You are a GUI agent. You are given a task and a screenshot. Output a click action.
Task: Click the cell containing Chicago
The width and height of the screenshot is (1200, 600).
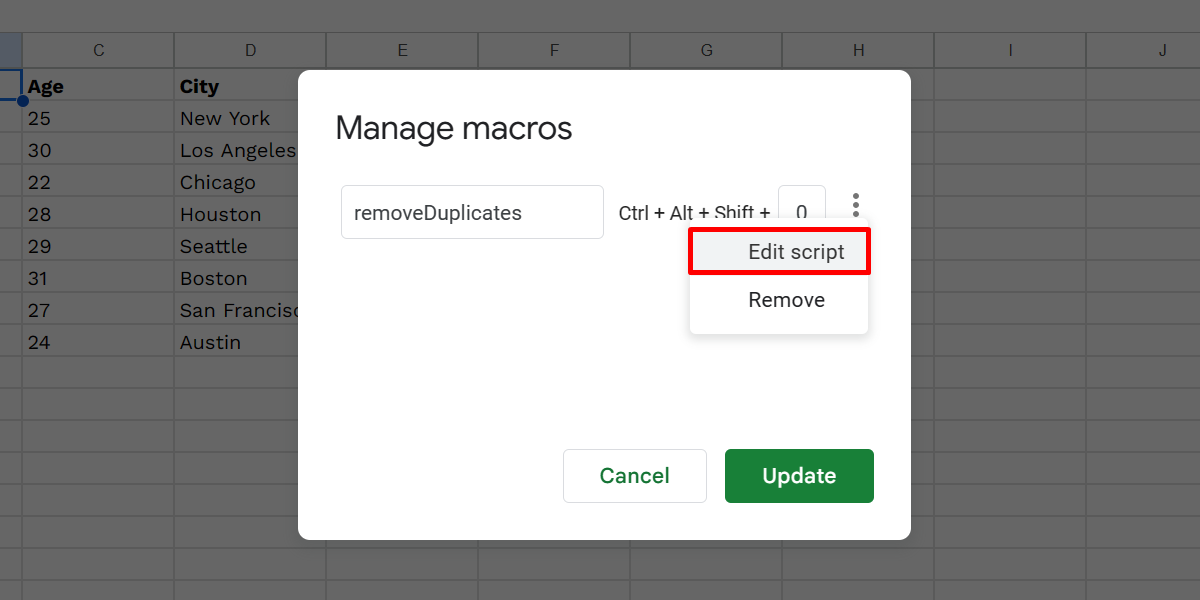pyautogui.click(x=218, y=182)
